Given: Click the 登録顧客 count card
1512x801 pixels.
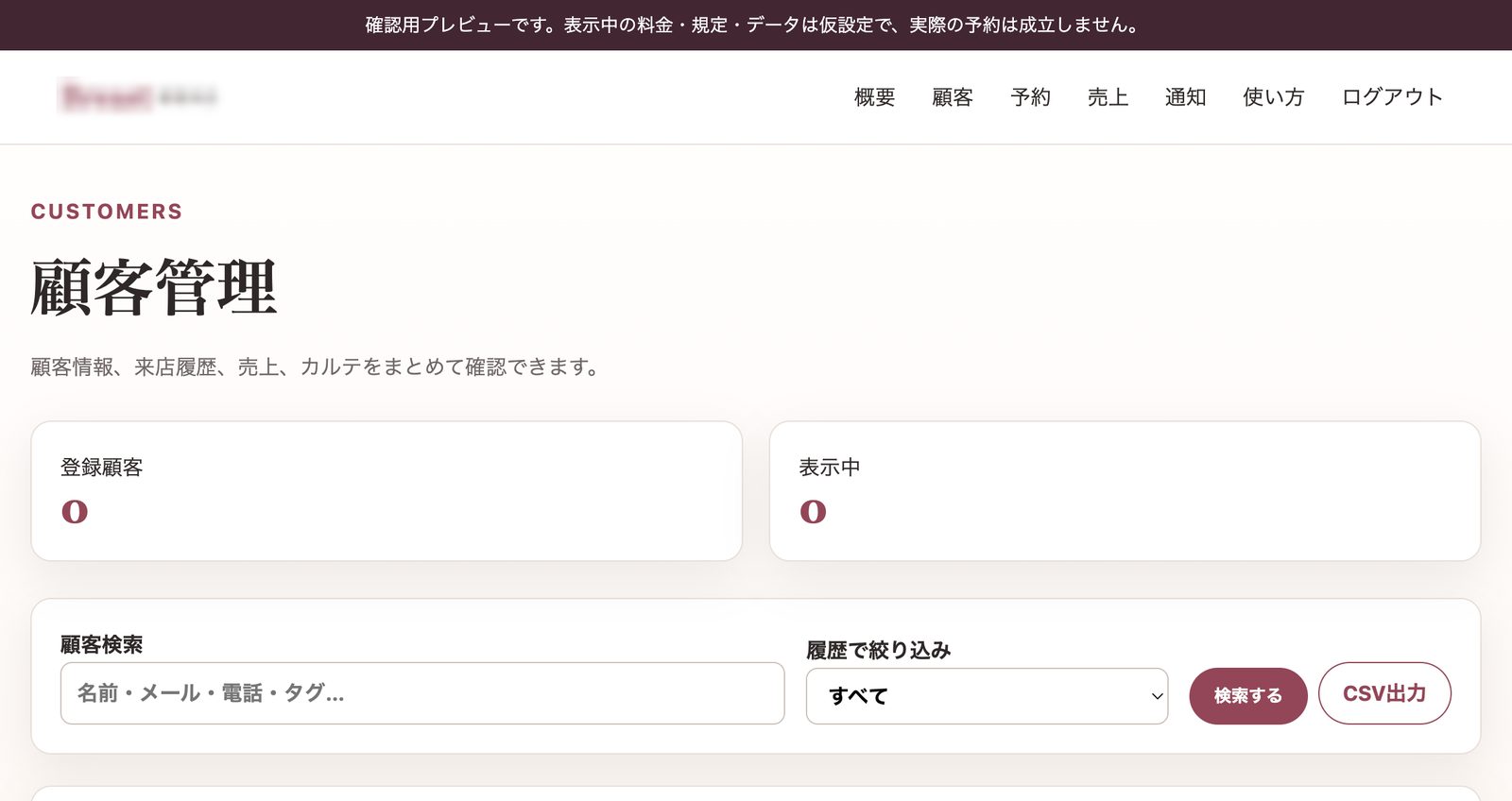Looking at the screenshot, I should [387, 491].
